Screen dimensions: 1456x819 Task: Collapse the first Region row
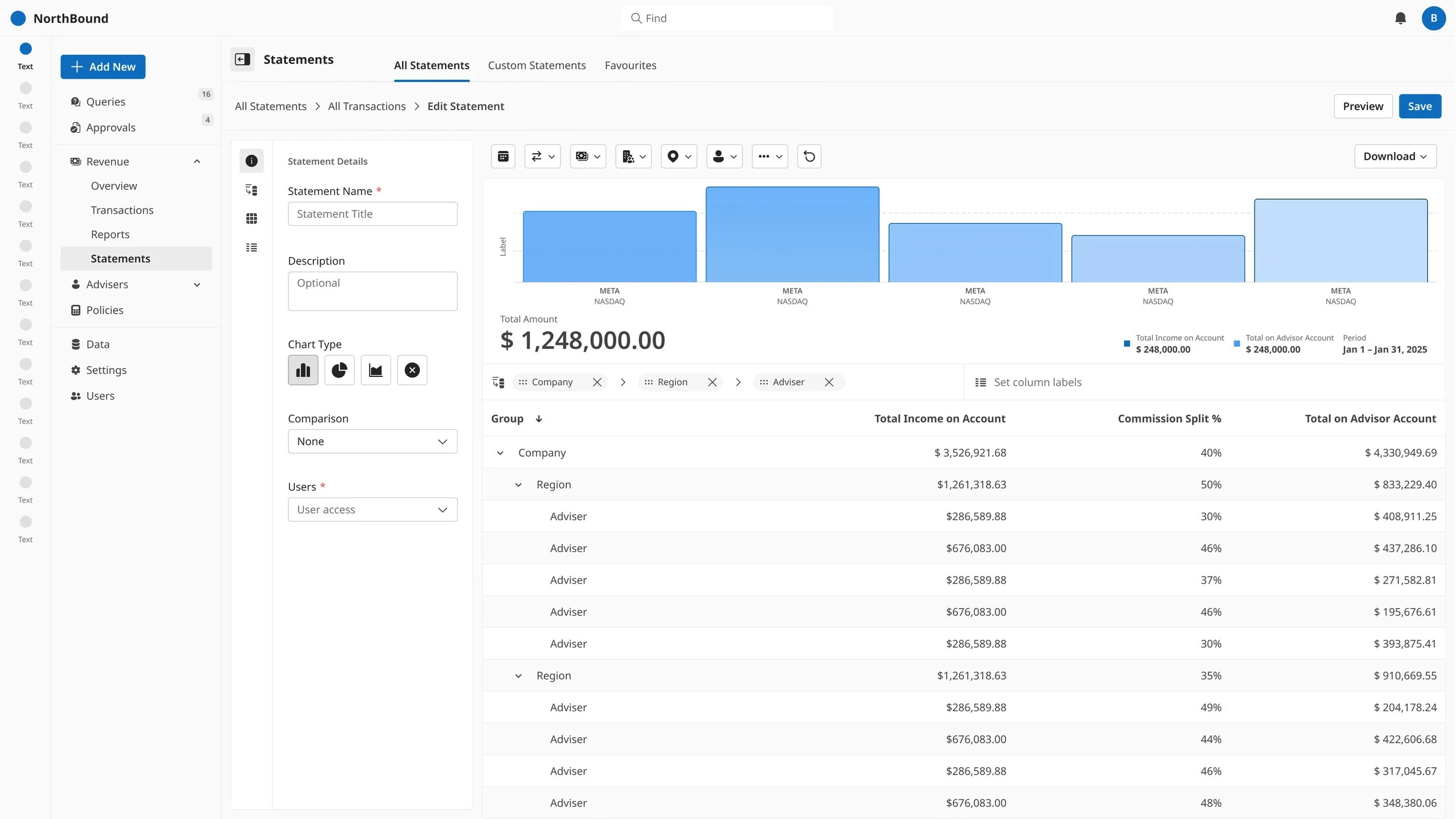[x=518, y=485]
